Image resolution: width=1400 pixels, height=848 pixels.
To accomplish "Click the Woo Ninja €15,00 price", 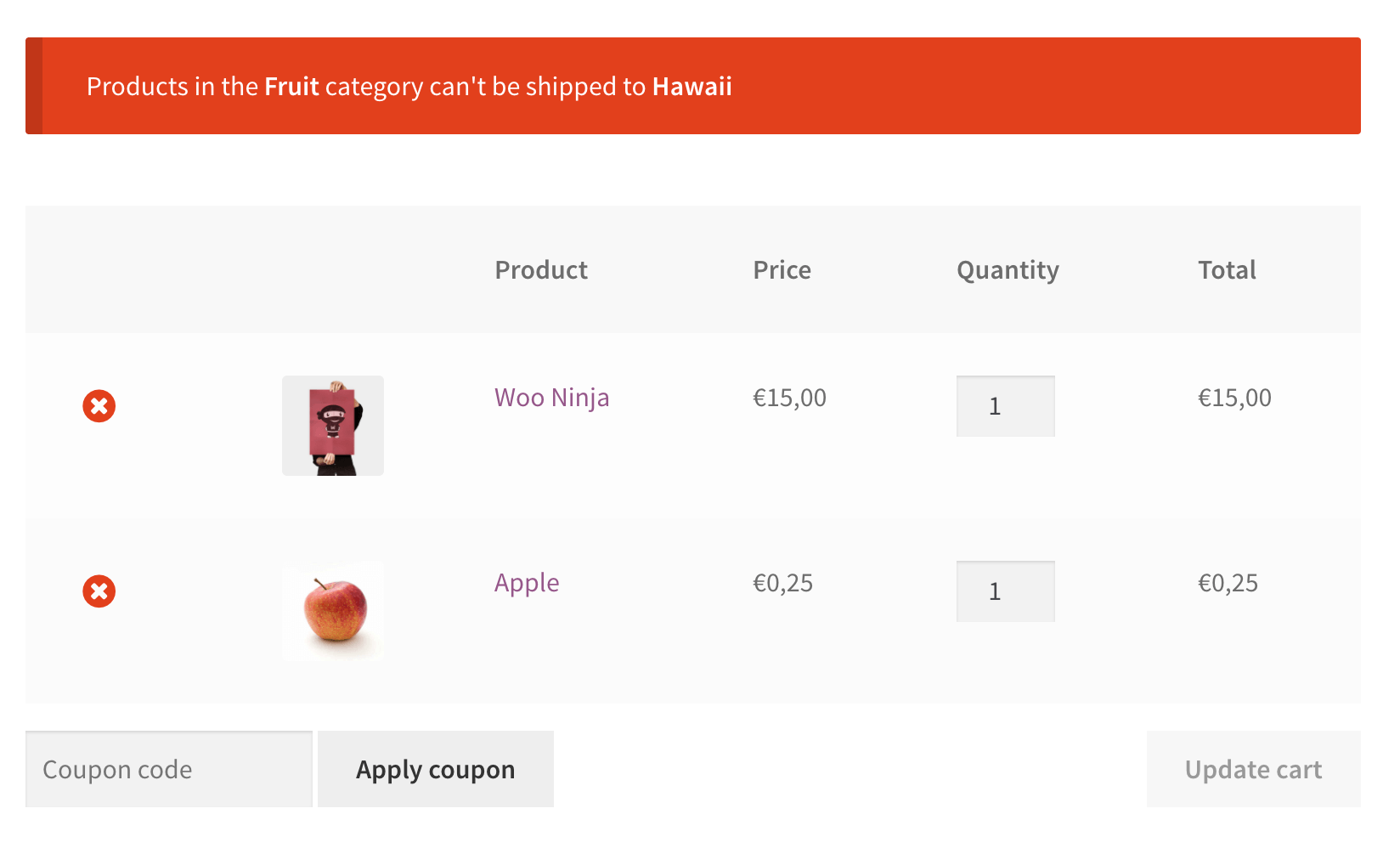I will pos(789,398).
